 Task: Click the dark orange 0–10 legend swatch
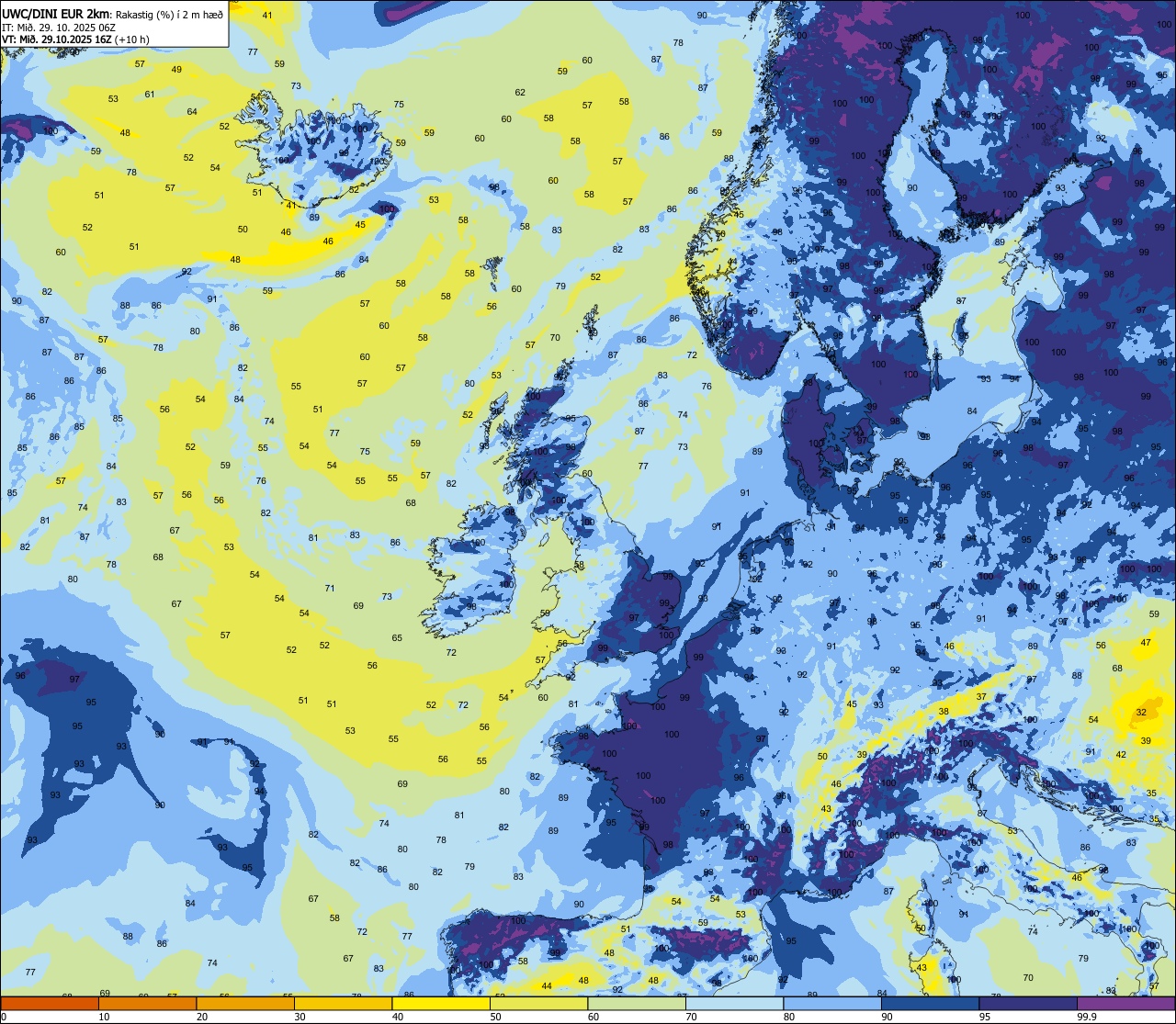tap(50, 1004)
